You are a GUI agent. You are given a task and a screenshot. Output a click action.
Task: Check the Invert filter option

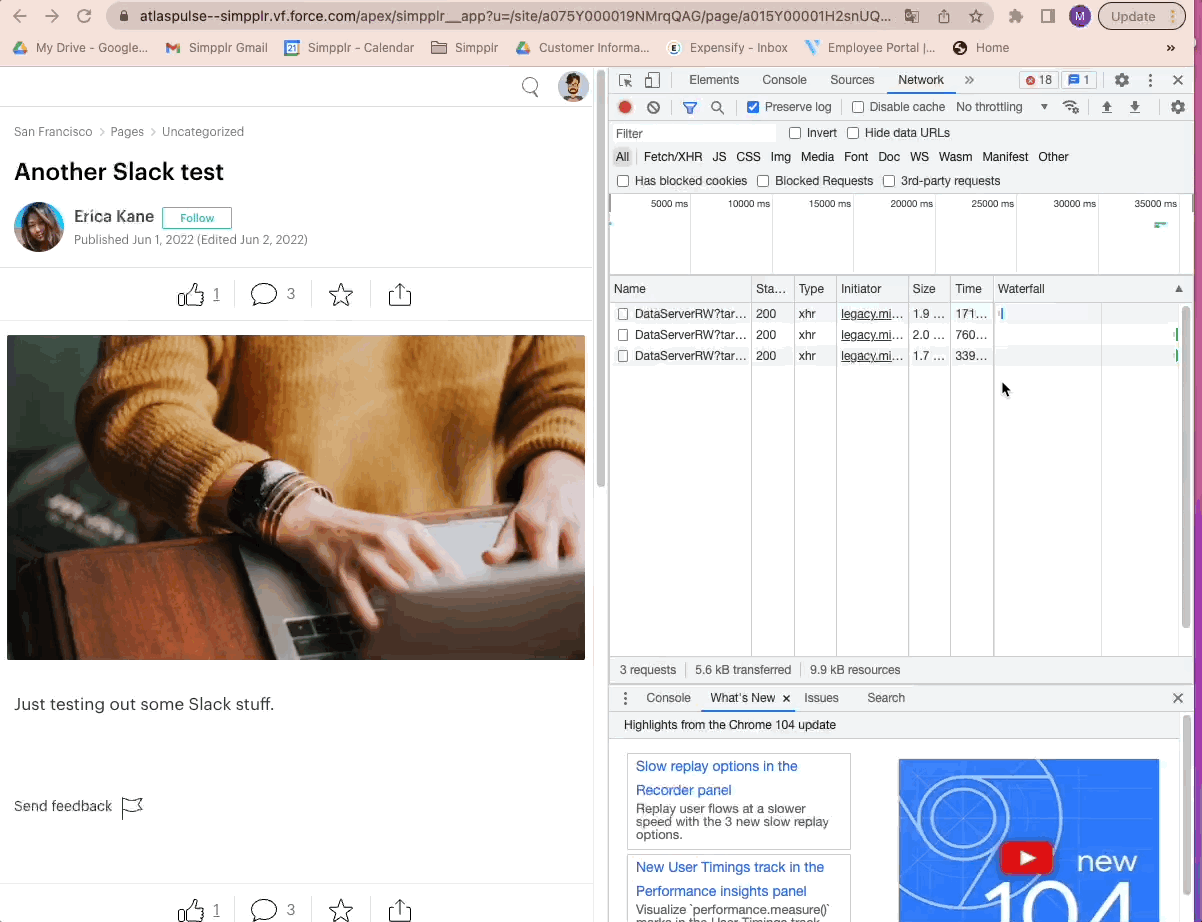pyautogui.click(x=795, y=133)
